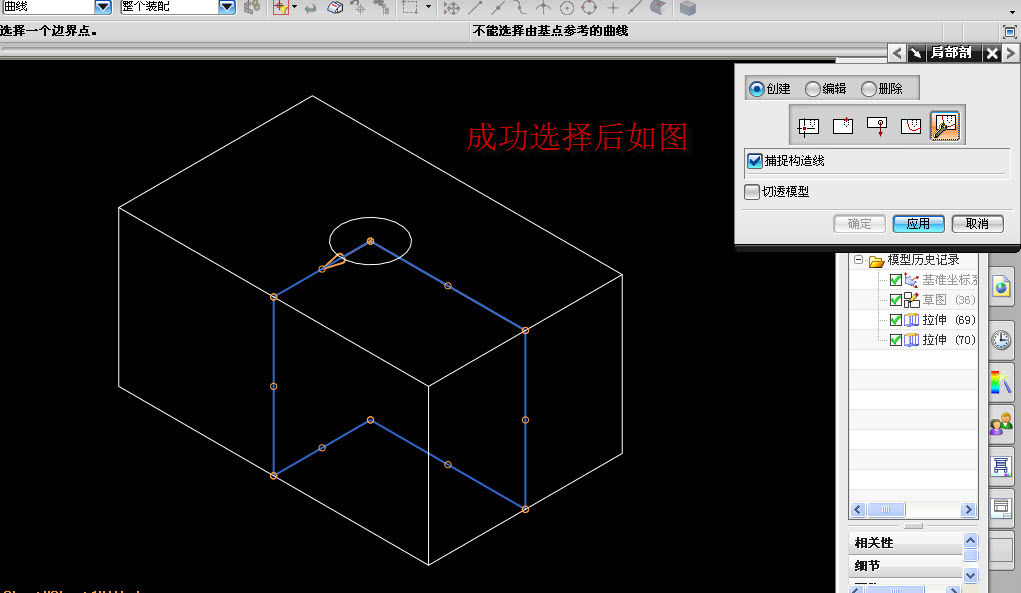Click the modify boundary curves wrench icon
The image size is (1021, 593).
click(945, 126)
